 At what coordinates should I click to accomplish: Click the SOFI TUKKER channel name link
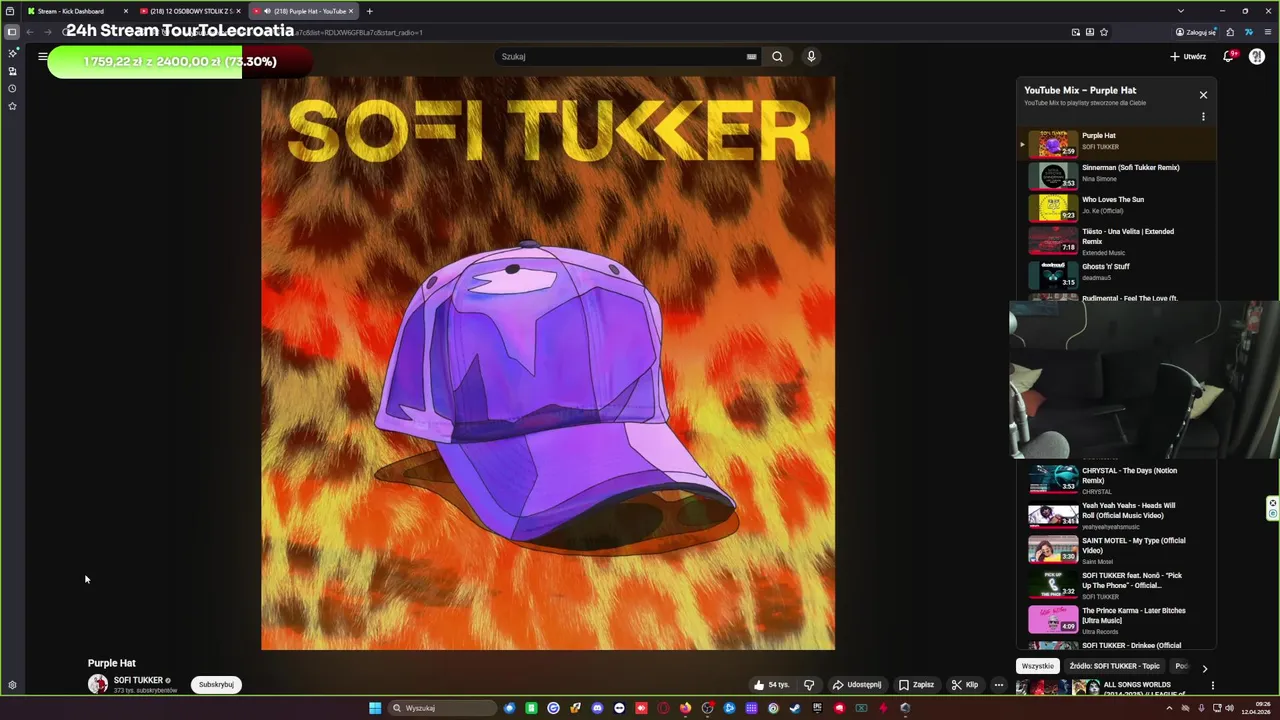click(x=138, y=680)
